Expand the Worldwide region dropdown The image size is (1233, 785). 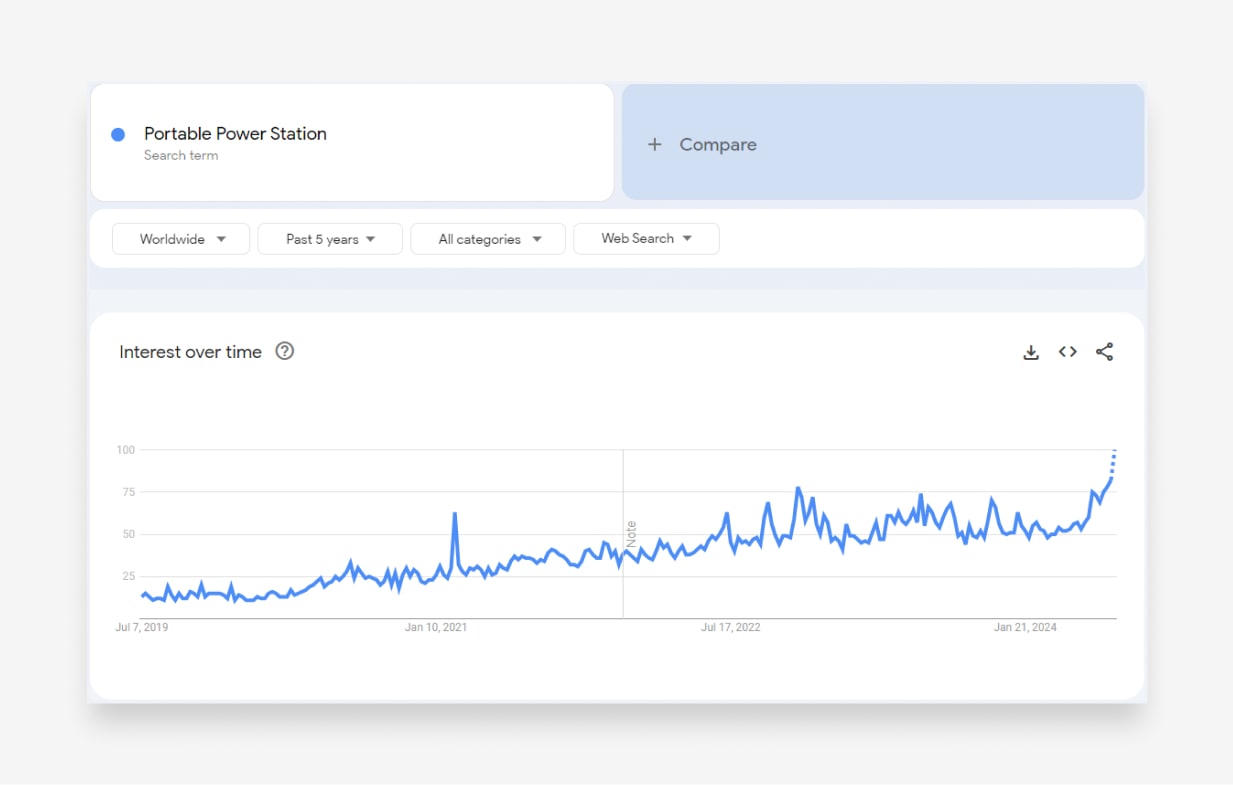point(181,239)
